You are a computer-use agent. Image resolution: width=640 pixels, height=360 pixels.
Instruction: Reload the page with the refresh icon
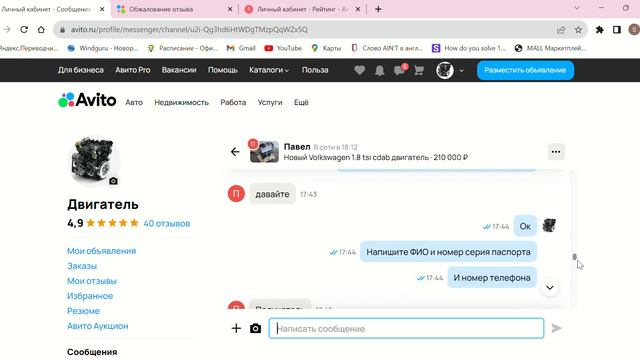[x=24, y=29]
